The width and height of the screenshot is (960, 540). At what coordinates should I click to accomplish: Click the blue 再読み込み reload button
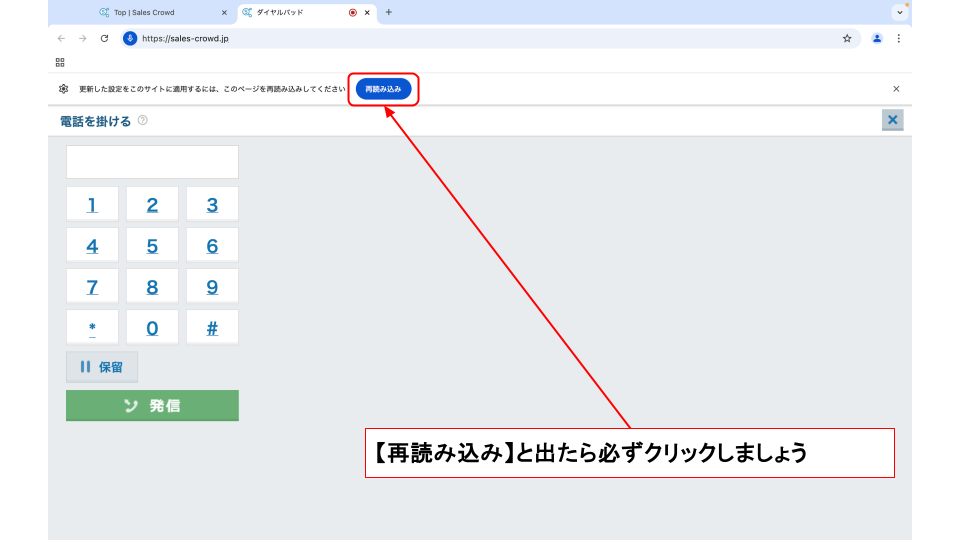(x=383, y=89)
